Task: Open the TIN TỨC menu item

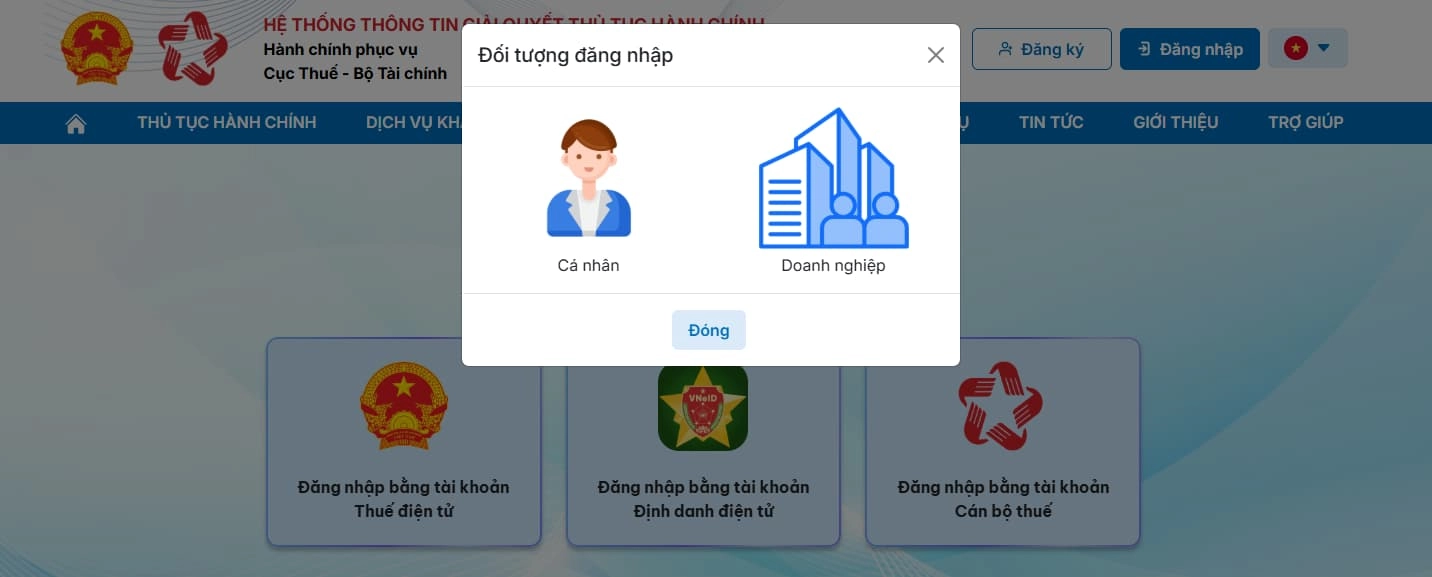Action: (1051, 122)
